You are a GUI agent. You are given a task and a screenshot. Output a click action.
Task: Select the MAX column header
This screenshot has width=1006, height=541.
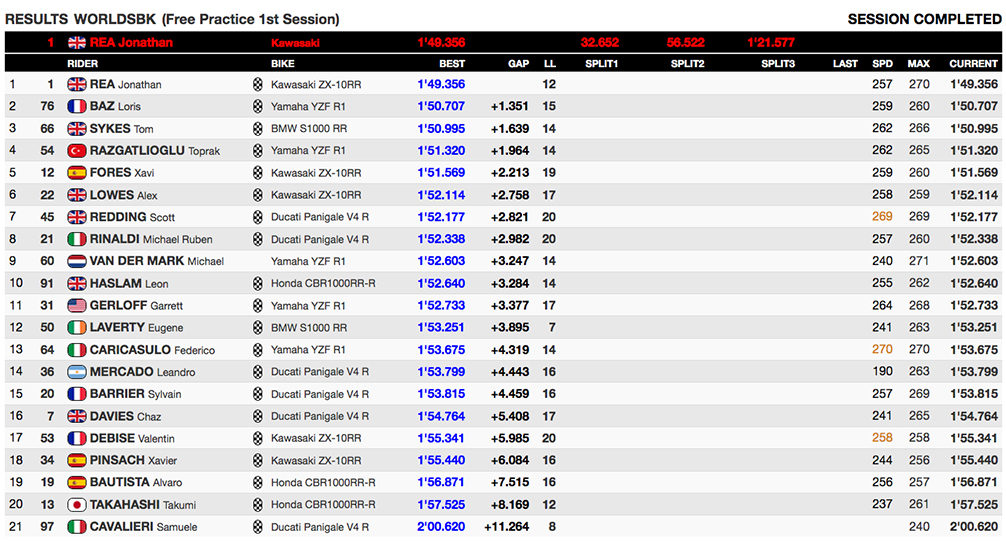click(x=918, y=63)
